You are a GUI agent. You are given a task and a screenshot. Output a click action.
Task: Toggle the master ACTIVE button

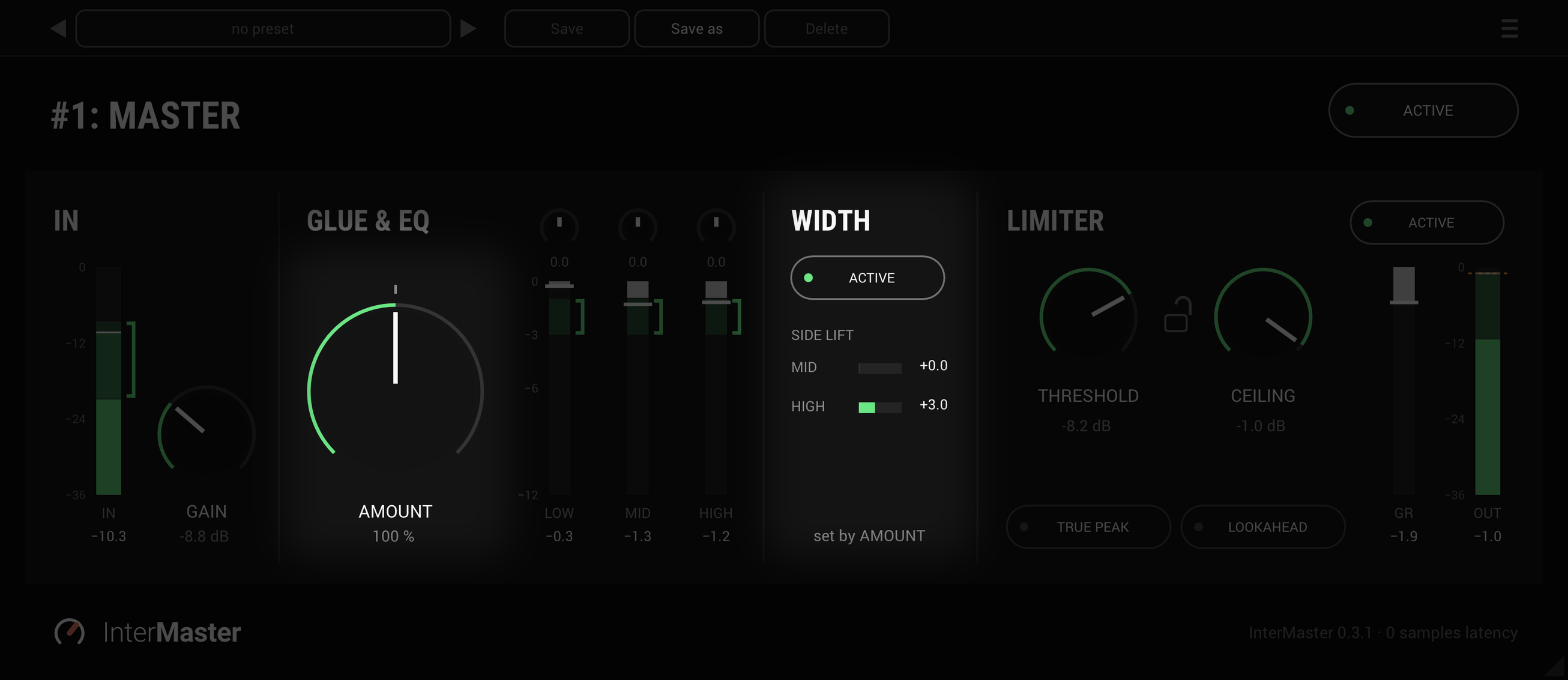pyautogui.click(x=1423, y=111)
